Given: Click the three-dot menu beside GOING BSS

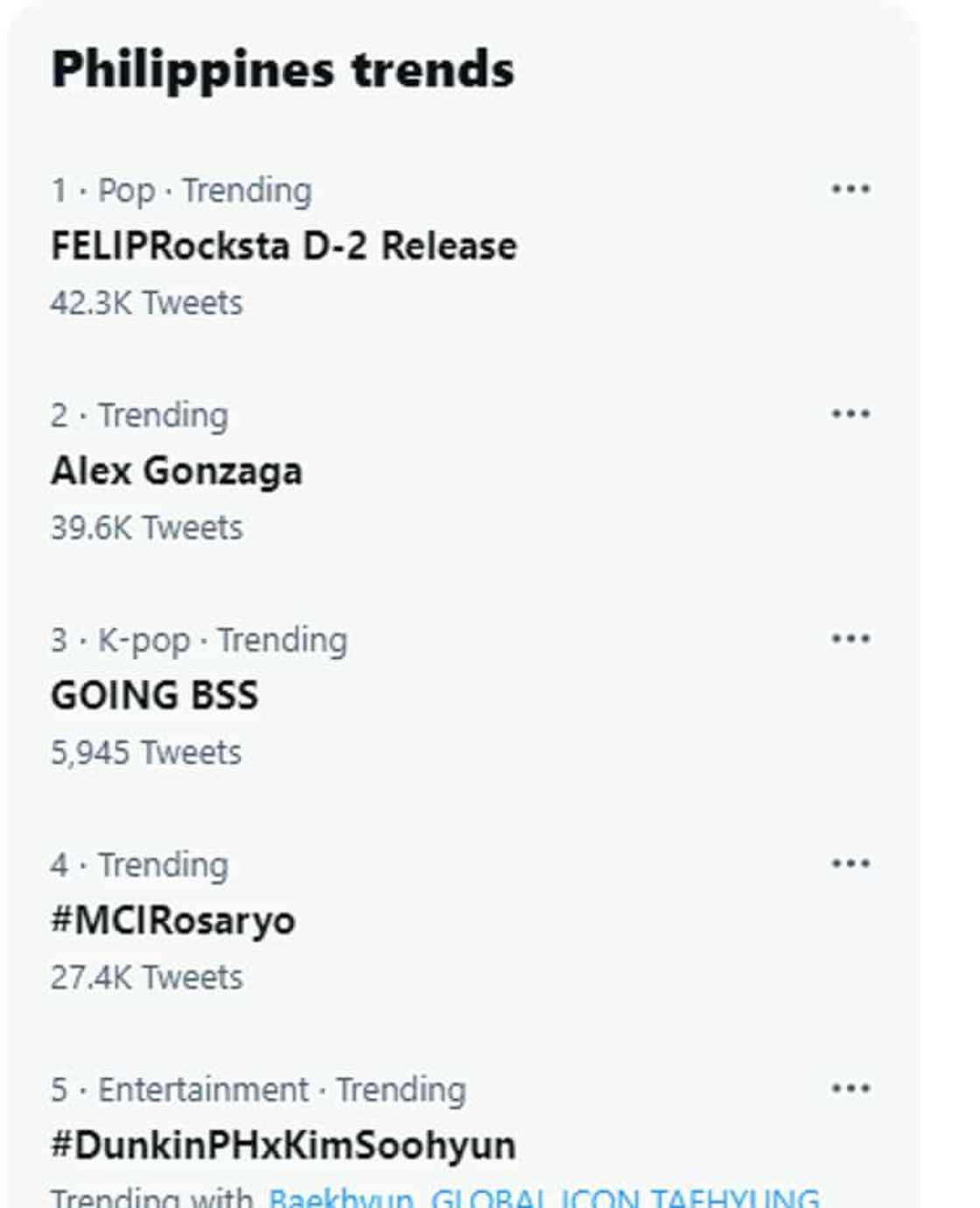Looking at the screenshot, I should pyautogui.click(x=850, y=639).
